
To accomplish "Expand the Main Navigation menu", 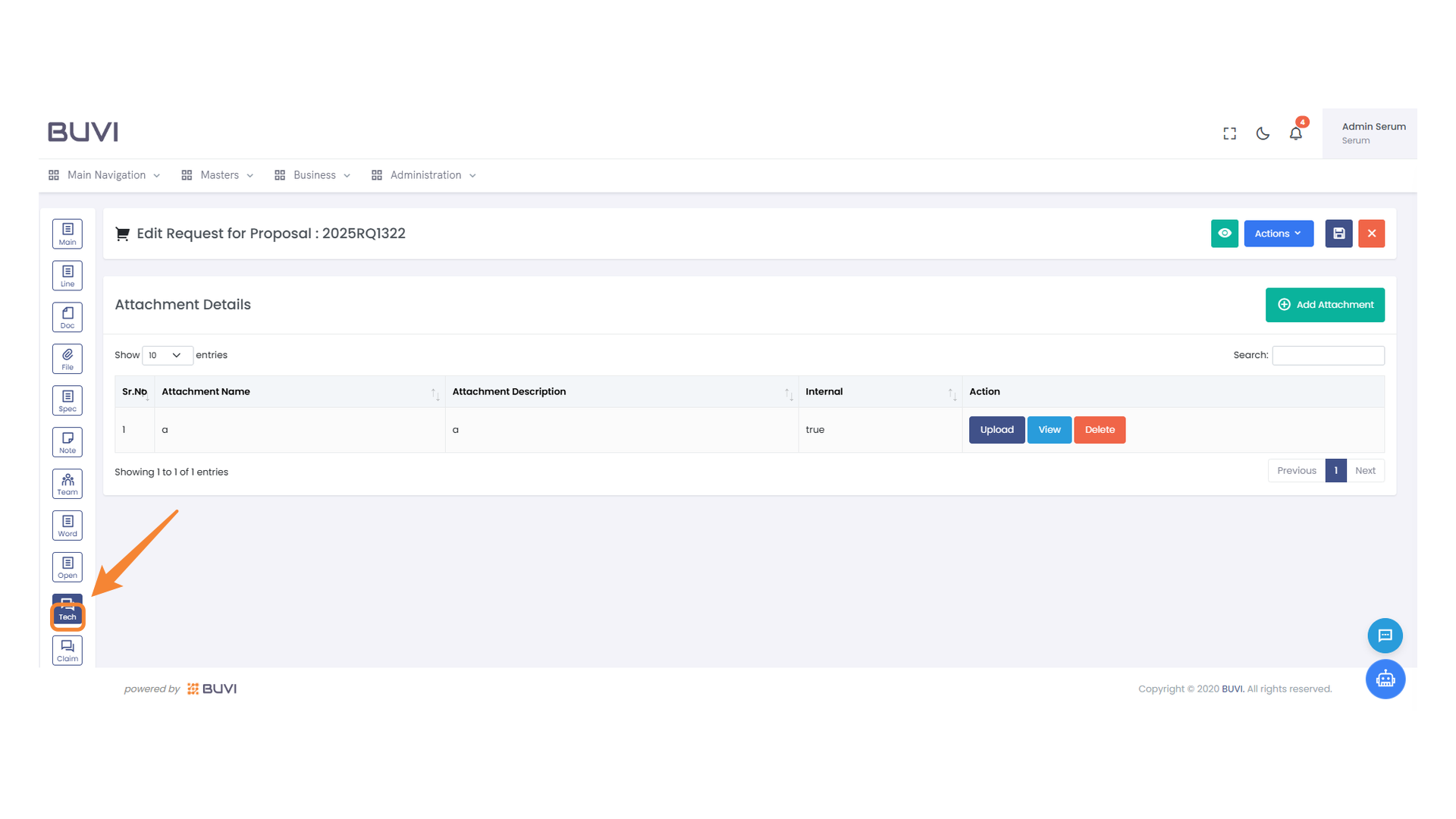I will [105, 175].
